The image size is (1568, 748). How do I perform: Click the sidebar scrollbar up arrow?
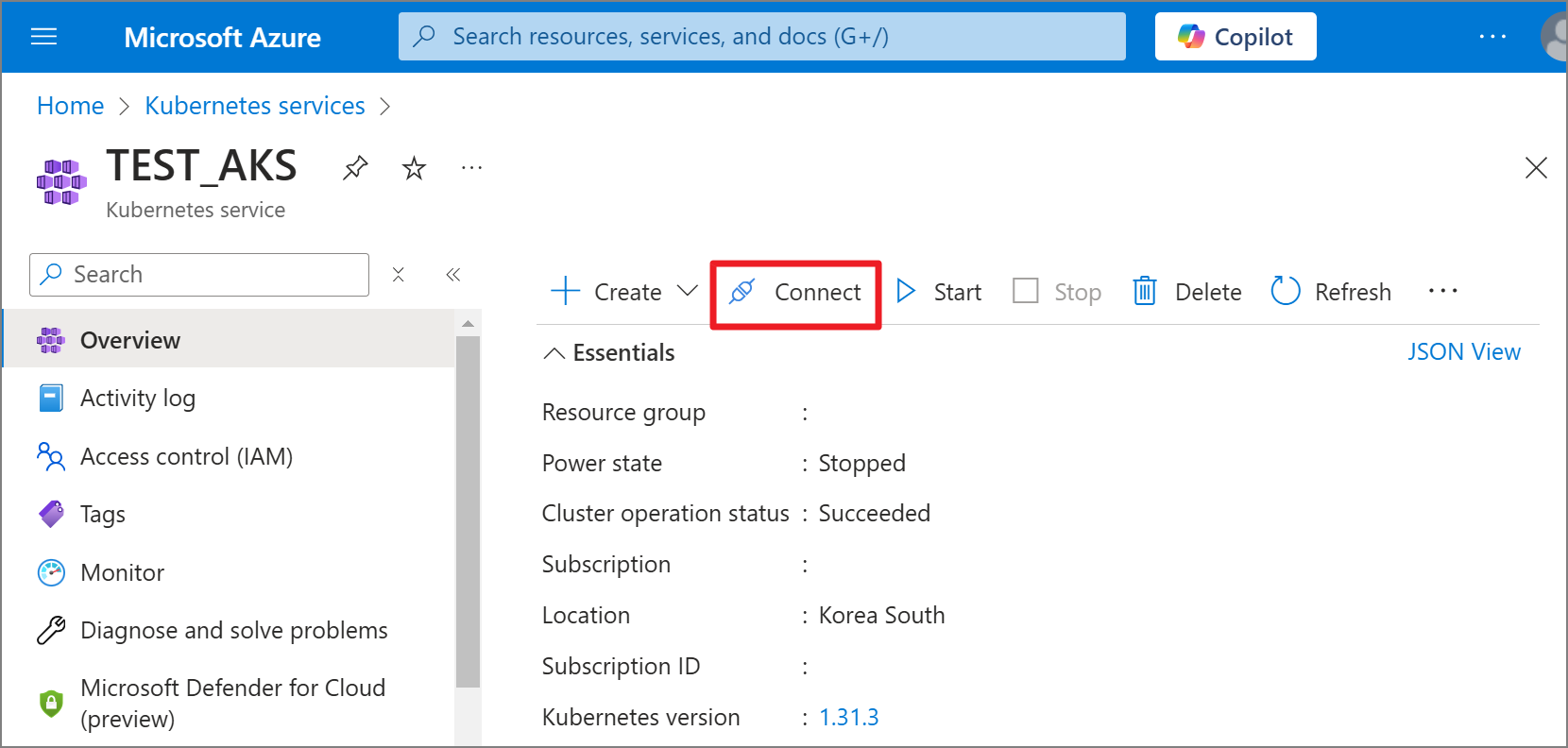tap(468, 324)
